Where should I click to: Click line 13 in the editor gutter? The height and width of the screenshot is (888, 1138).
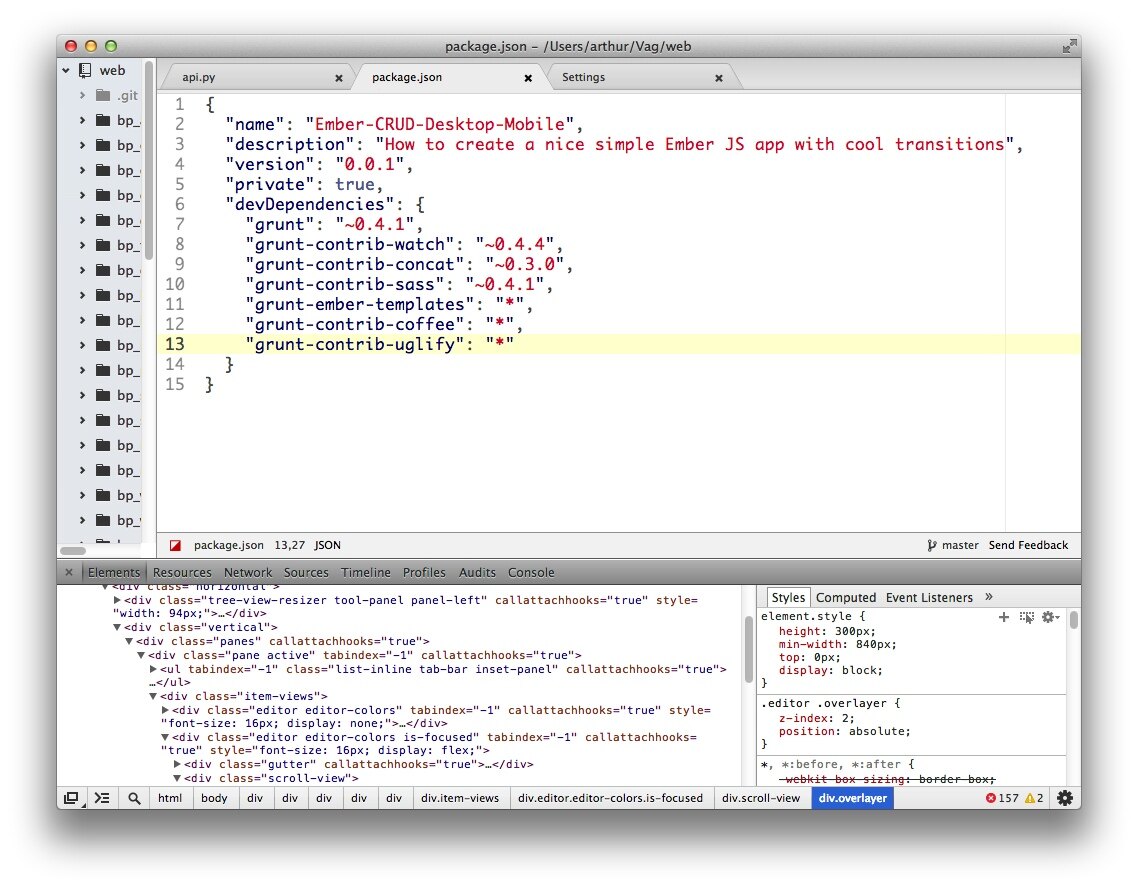click(x=175, y=345)
